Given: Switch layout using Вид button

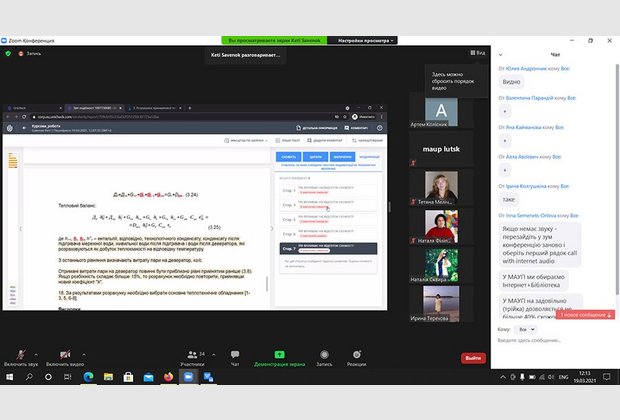Looking at the screenshot, I should (478, 53).
